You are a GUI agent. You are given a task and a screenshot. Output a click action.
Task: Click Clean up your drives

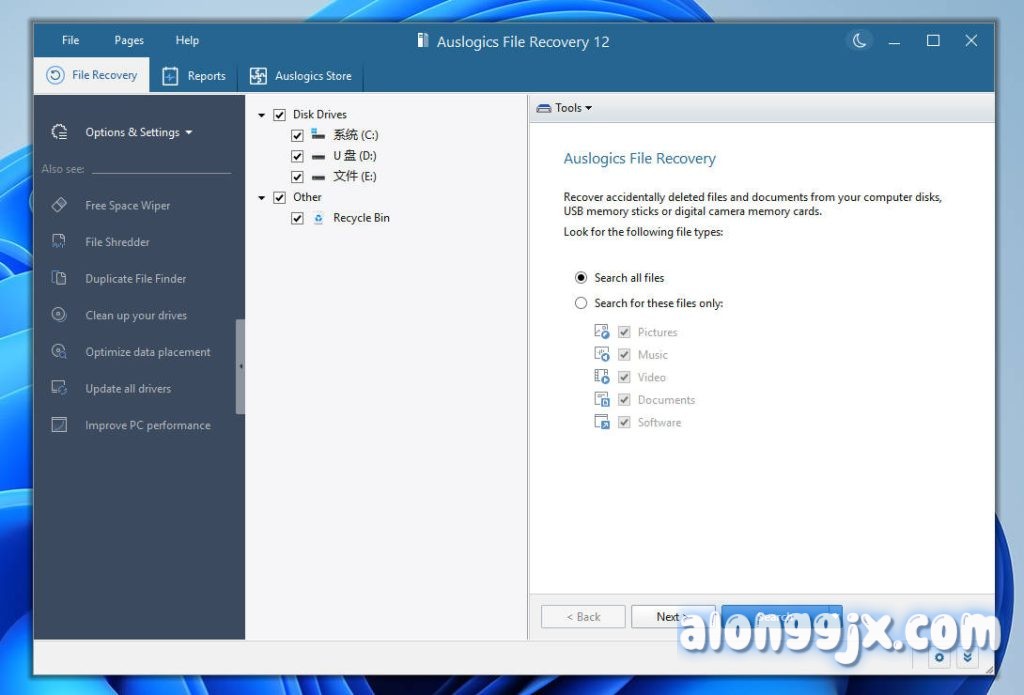pos(136,316)
